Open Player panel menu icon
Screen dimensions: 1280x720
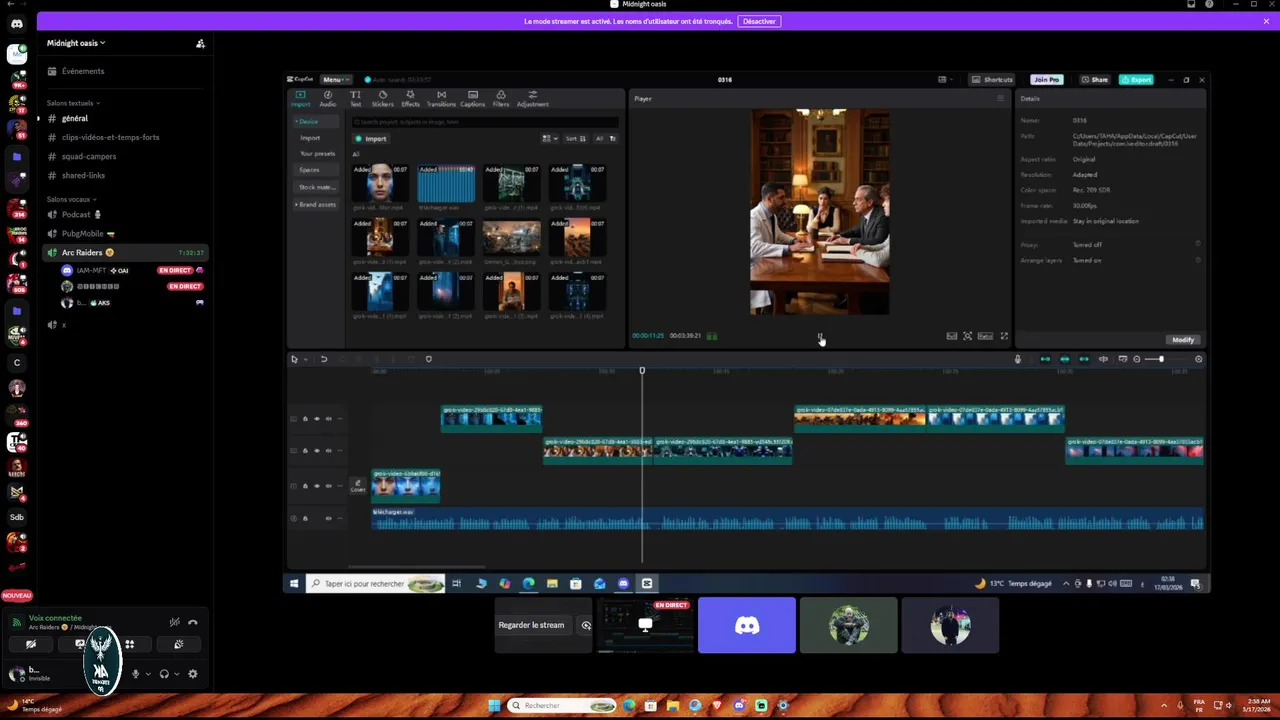pyautogui.click(x=1000, y=98)
